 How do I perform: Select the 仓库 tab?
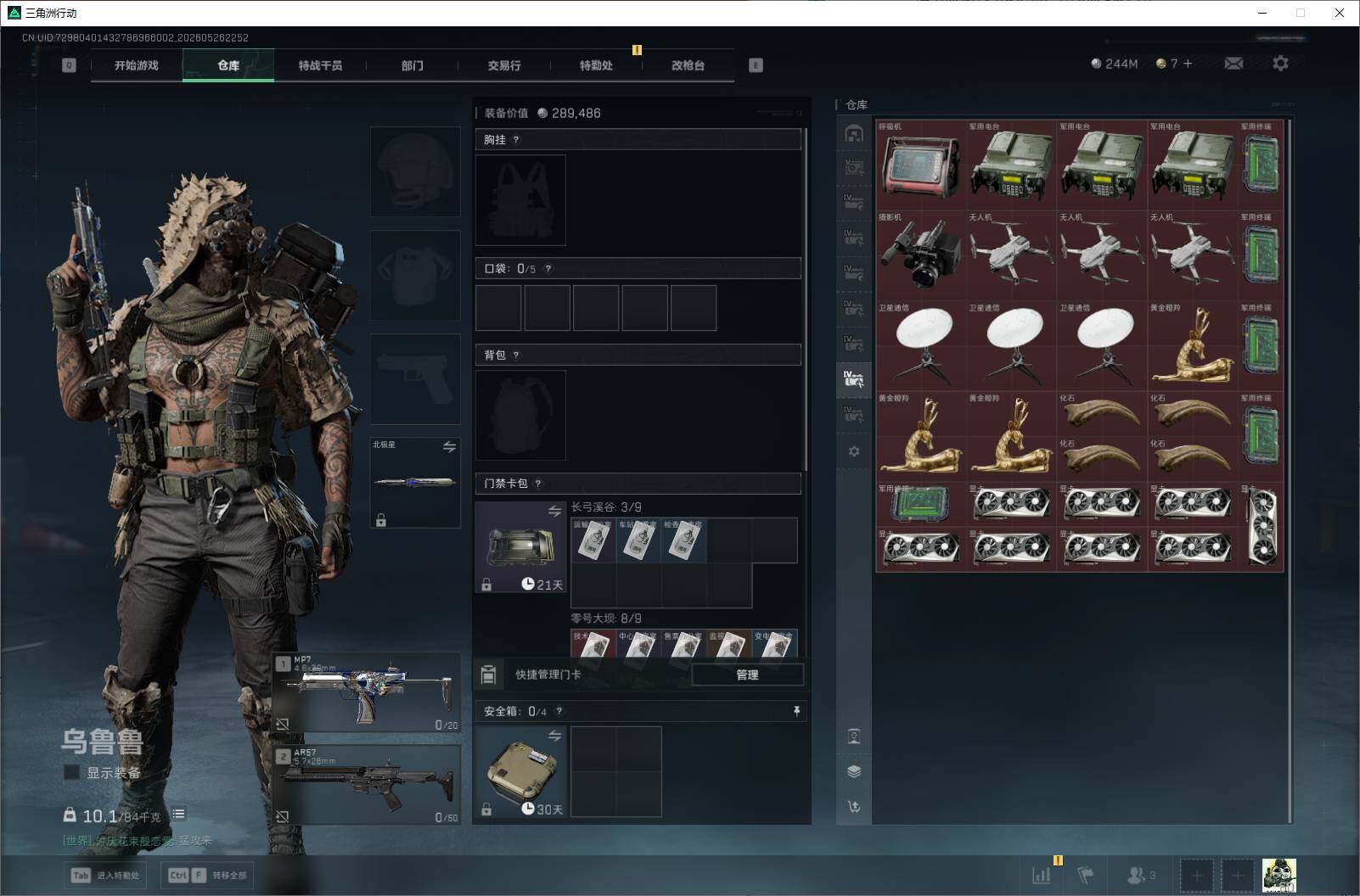click(228, 65)
